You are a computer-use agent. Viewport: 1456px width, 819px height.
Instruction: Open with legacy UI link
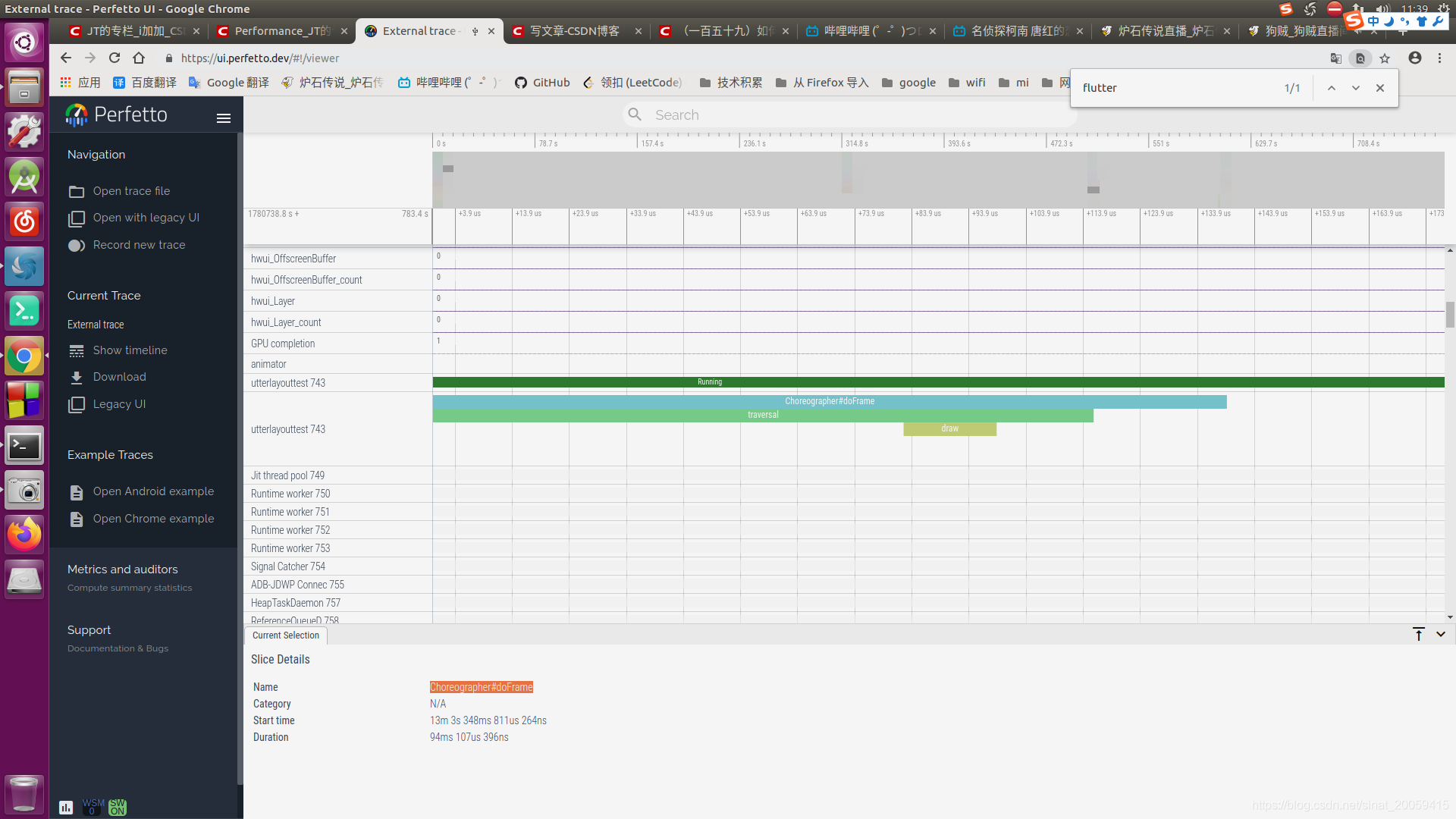pyautogui.click(x=146, y=218)
